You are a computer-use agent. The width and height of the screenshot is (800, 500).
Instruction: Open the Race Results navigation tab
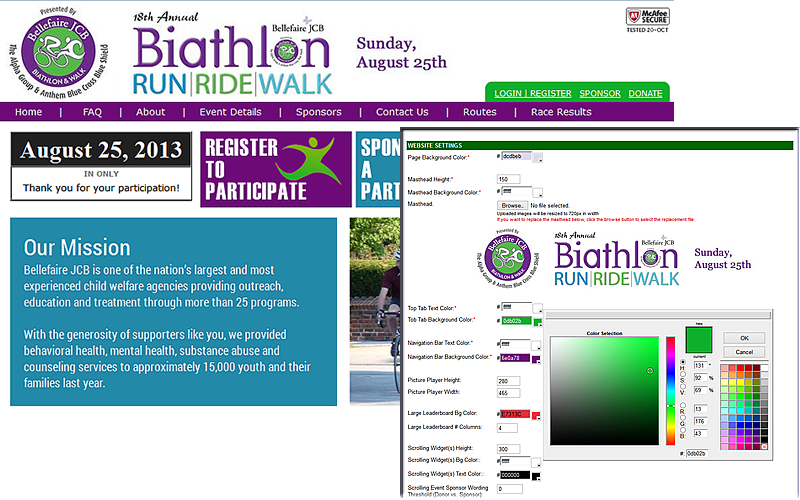pos(561,112)
